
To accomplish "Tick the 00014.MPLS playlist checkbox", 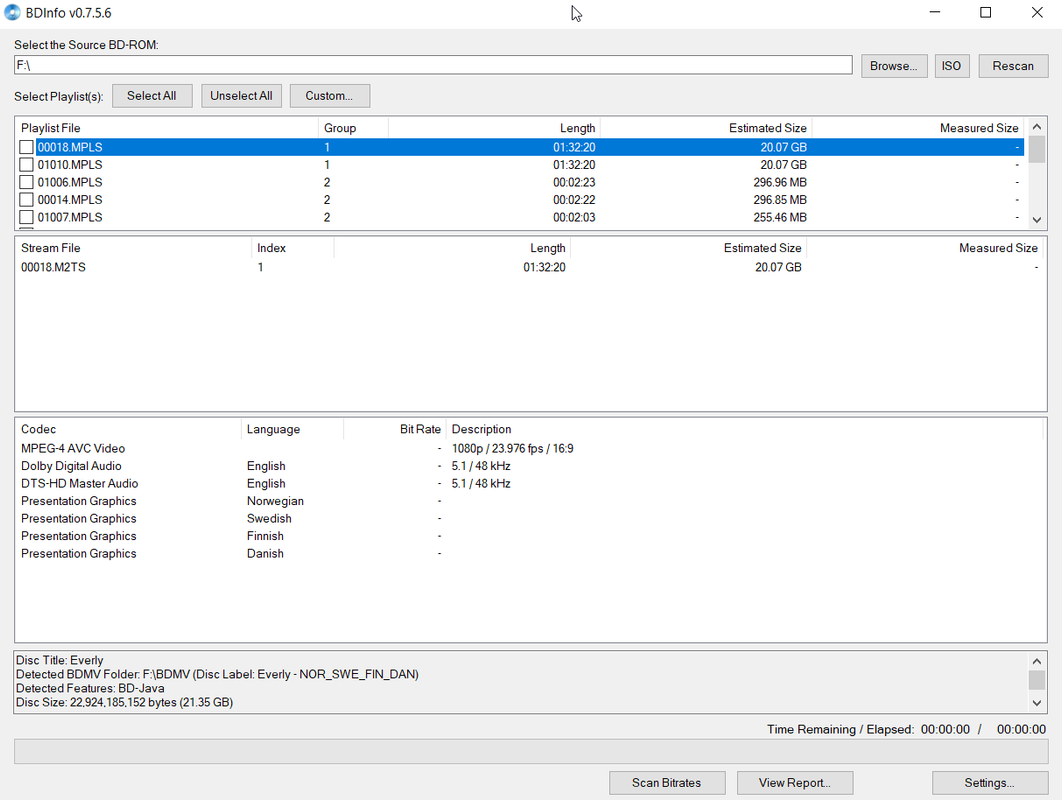I will 26,200.
